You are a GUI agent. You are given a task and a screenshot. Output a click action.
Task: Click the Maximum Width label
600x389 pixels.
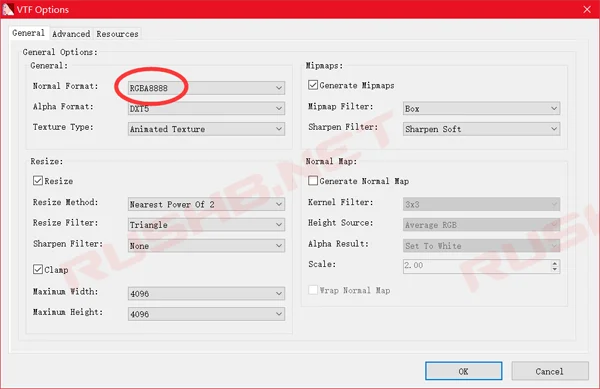click(x=65, y=291)
